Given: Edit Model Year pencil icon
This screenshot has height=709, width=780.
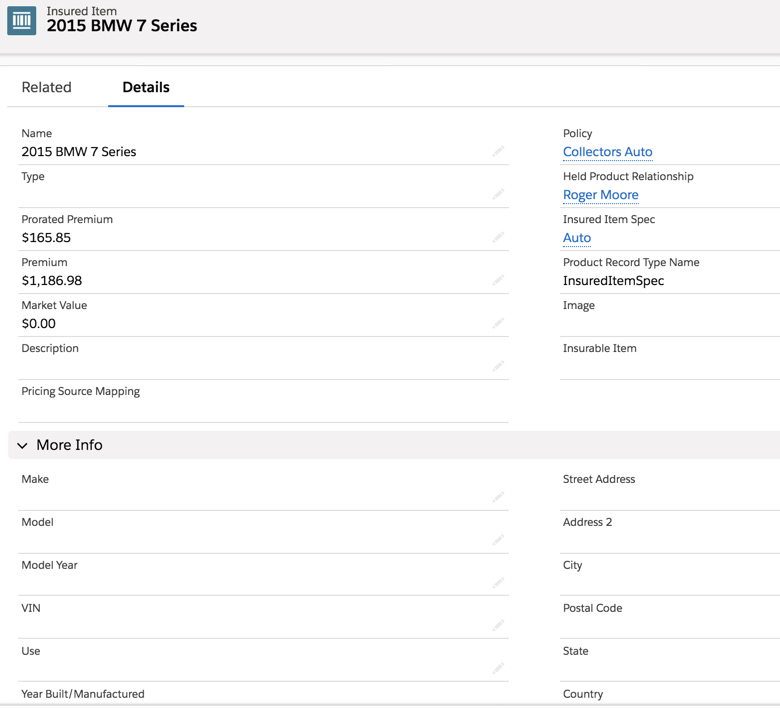Looking at the screenshot, I should click(x=498, y=583).
